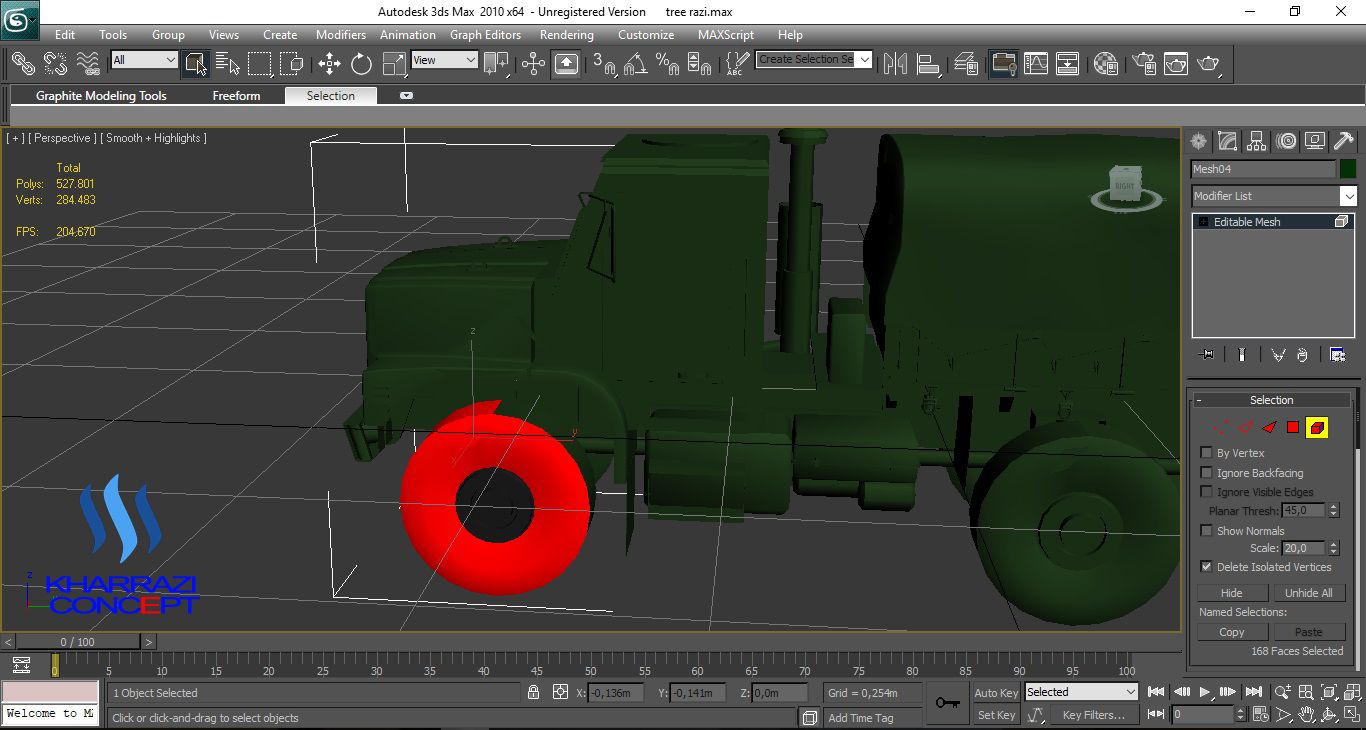This screenshot has height=730, width=1366.
Task: Toggle the Angle Snap icon
Action: point(636,64)
